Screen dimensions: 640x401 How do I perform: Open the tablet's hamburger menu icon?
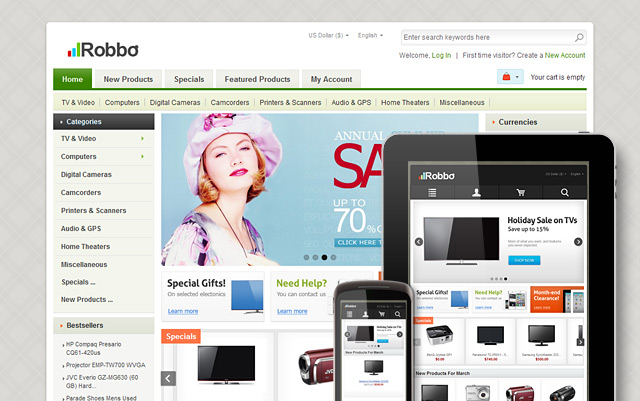[x=432, y=192]
